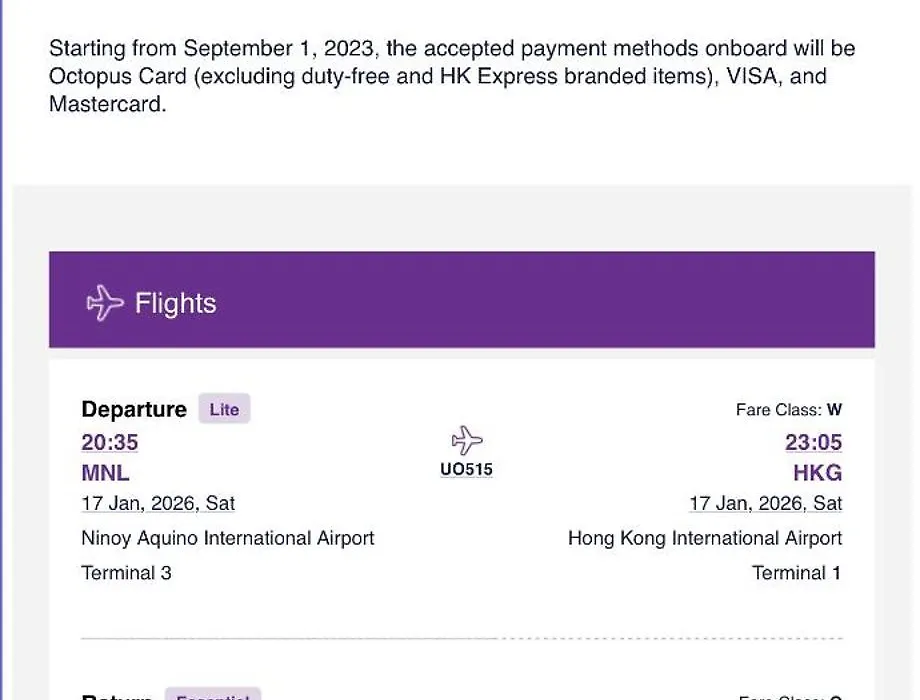Click Ninoy Aquino International Airport text
This screenshot has width=920, height=700.
click(x=228, y=538)
